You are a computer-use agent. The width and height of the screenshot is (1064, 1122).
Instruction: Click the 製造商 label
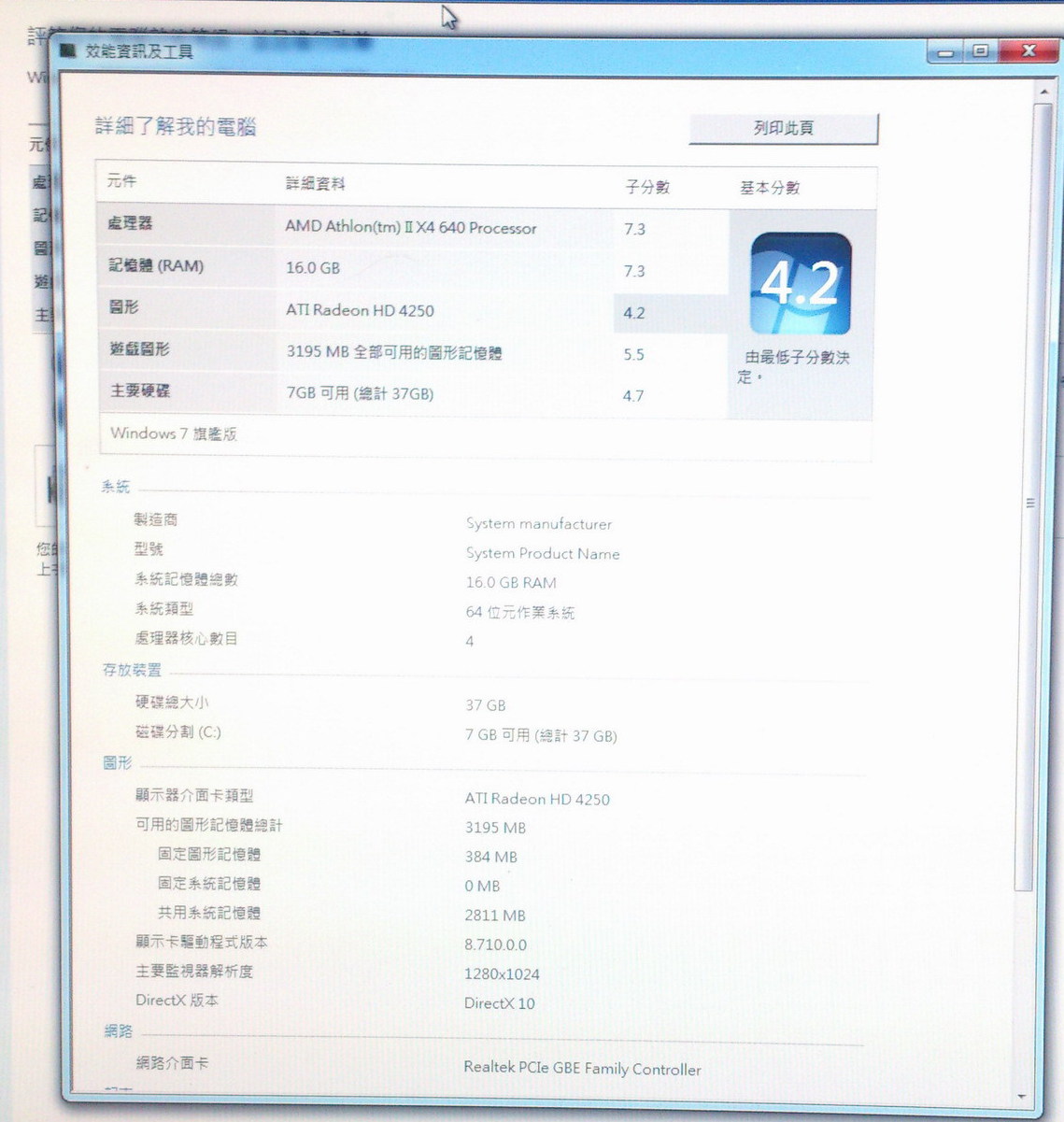click(x=155, y=519)
